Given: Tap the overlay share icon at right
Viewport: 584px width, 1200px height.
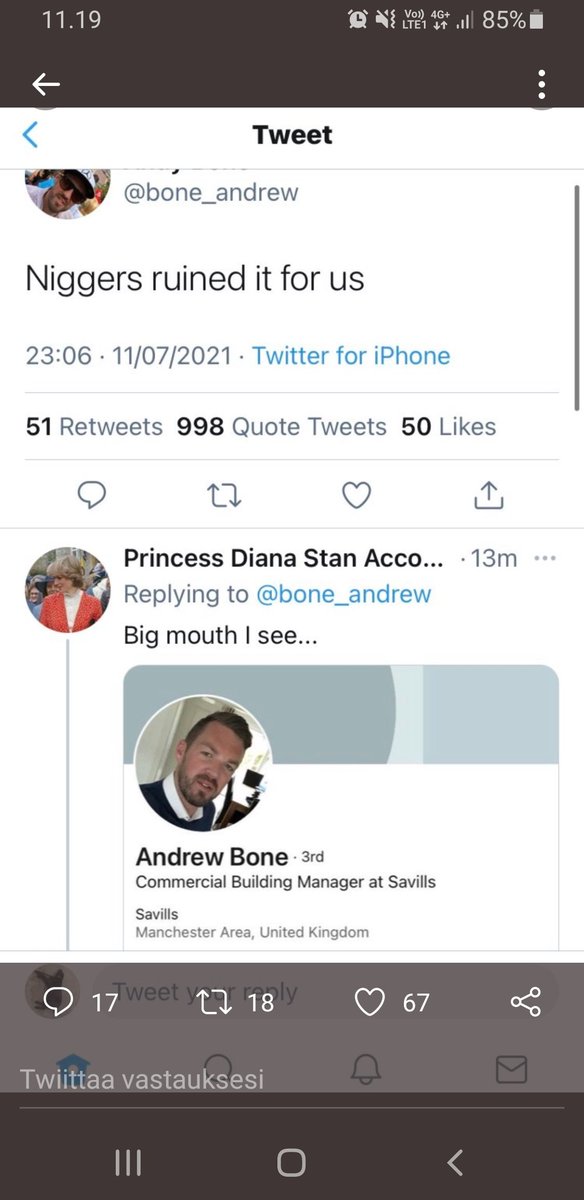Looking at the screenshot, I should point(526,1001).
